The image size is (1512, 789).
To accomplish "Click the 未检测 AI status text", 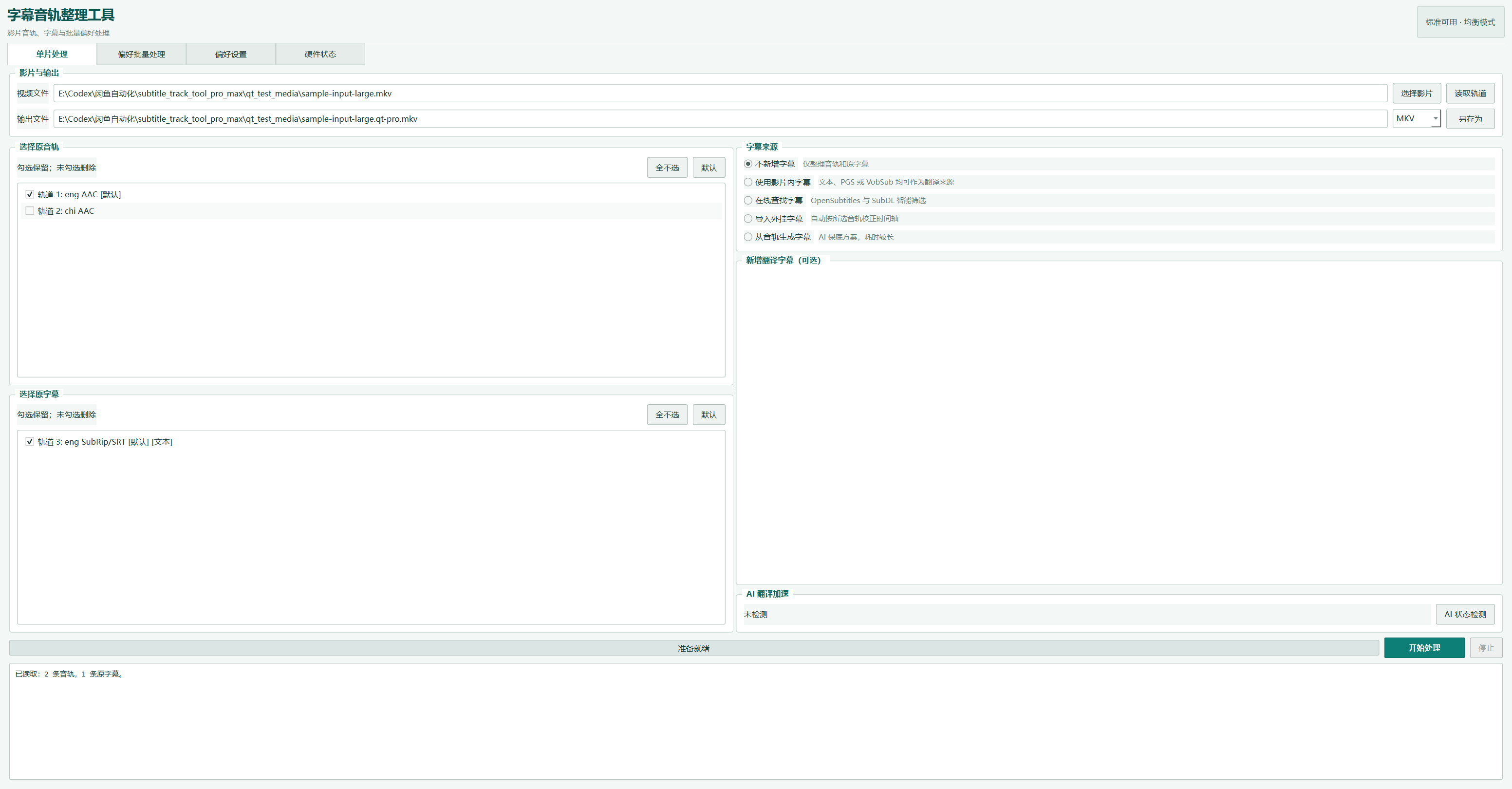I will 755,614.
